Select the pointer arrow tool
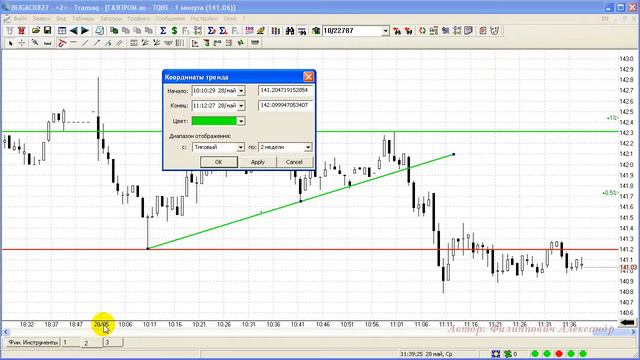The image size is (640, 360). pos(10,43)
